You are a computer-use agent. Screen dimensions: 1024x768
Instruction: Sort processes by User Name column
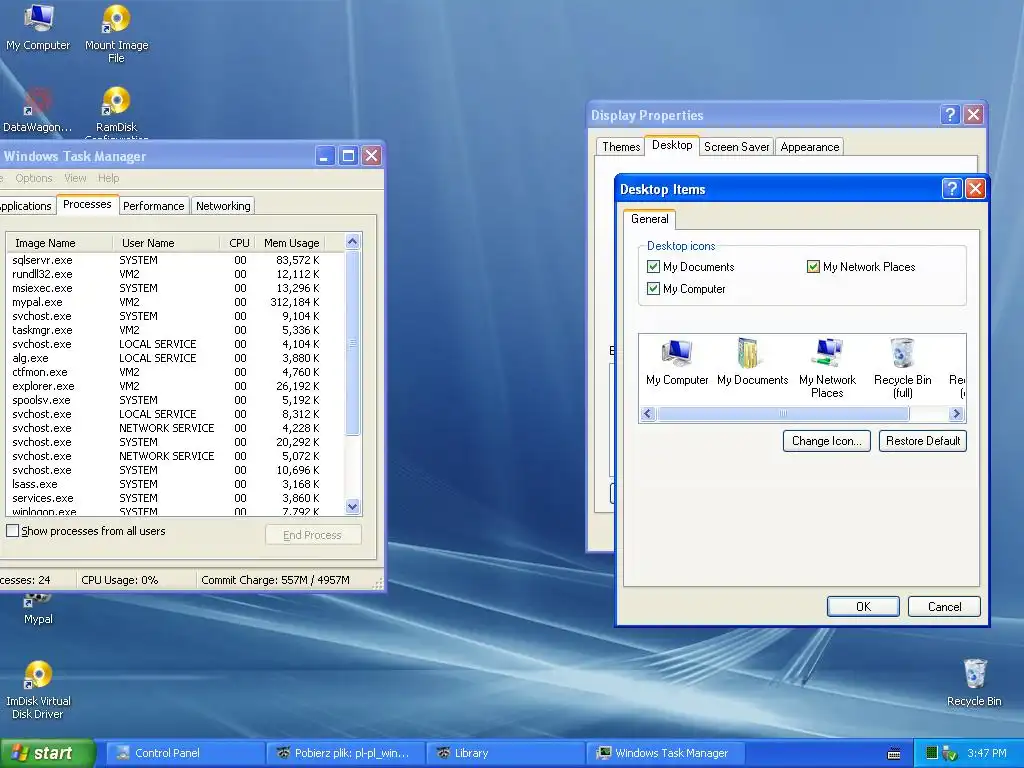[166, 243]
